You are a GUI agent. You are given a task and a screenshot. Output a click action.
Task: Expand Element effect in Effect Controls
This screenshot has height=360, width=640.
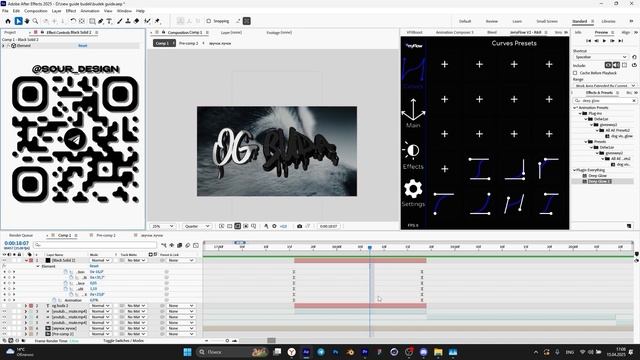(4, 46)
